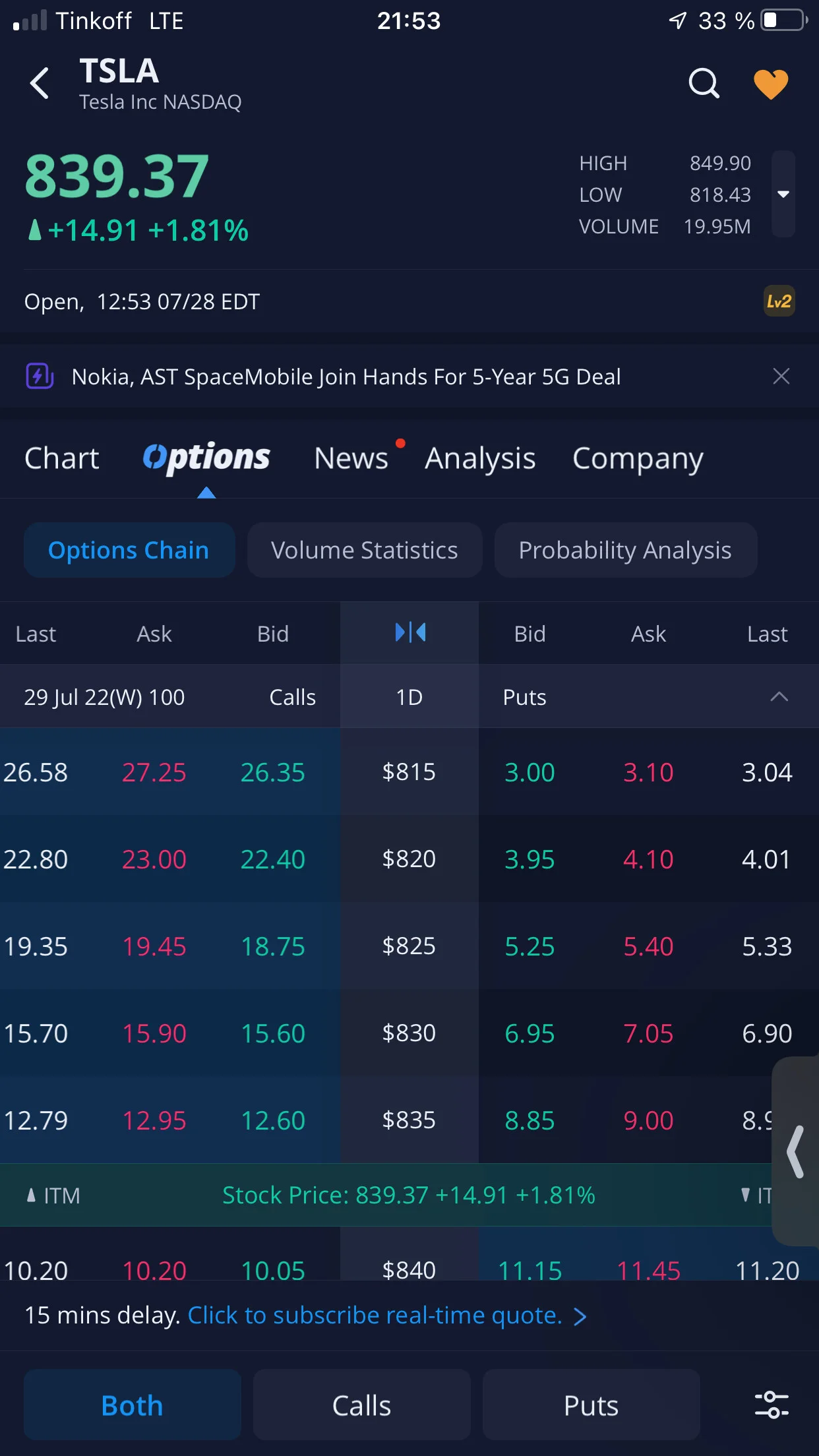Open the Analysis tab

pos(480,458)
